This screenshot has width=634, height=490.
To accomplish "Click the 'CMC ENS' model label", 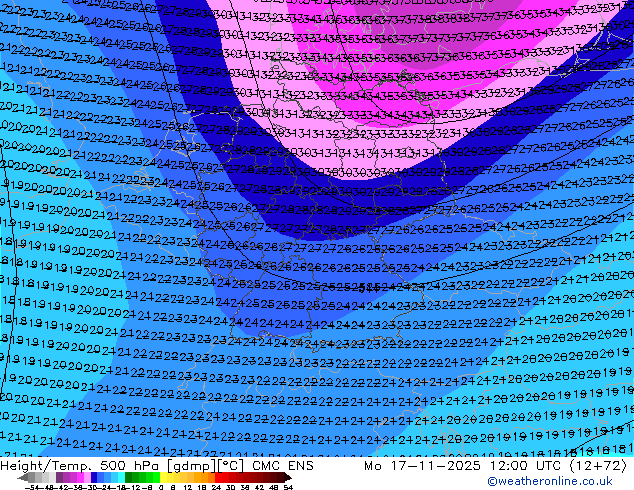I will (283, 466).
